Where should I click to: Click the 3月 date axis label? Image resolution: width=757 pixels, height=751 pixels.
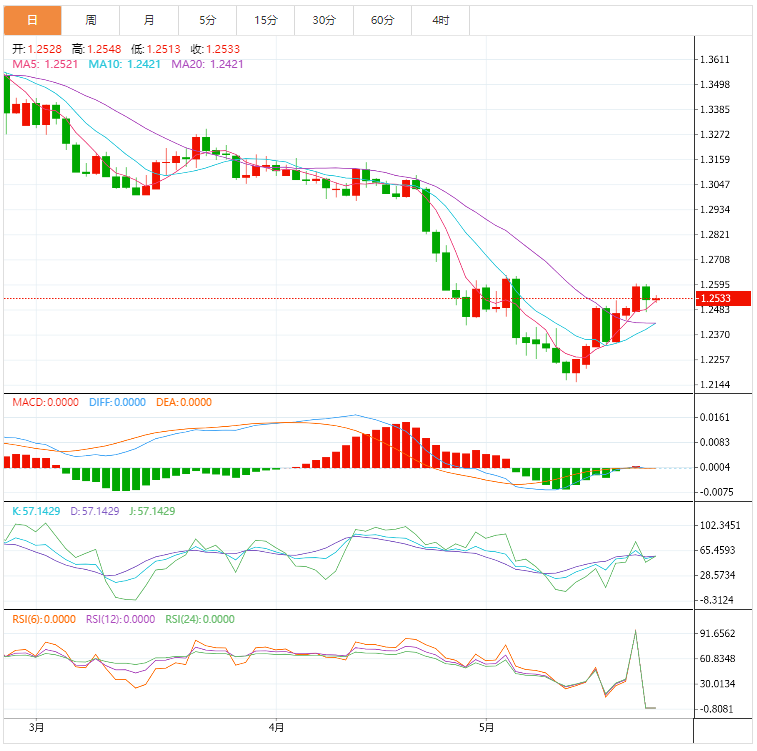tap(36, 727)
